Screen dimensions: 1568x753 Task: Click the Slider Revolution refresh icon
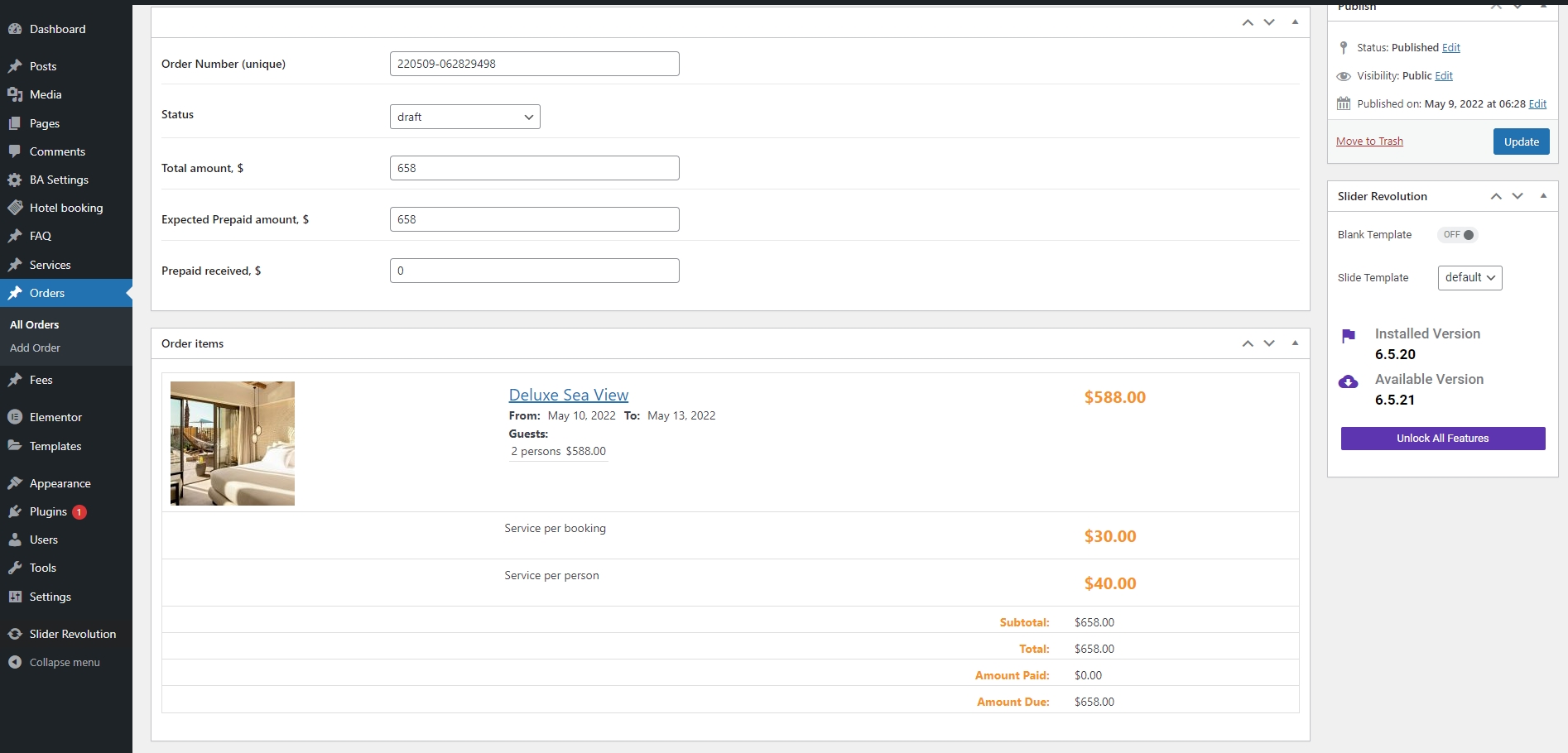pos(15,634)
